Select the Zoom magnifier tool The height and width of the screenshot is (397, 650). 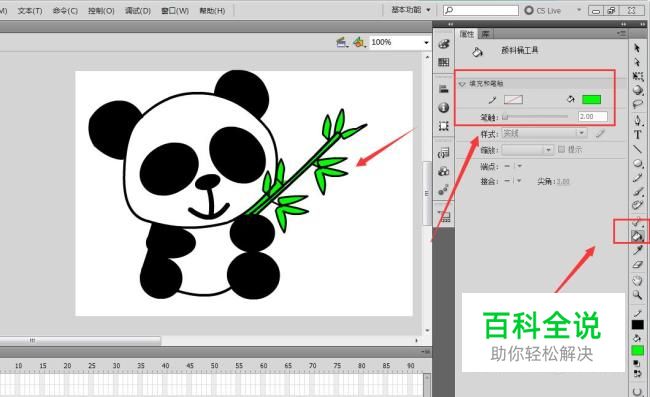(x=638, y=295)
